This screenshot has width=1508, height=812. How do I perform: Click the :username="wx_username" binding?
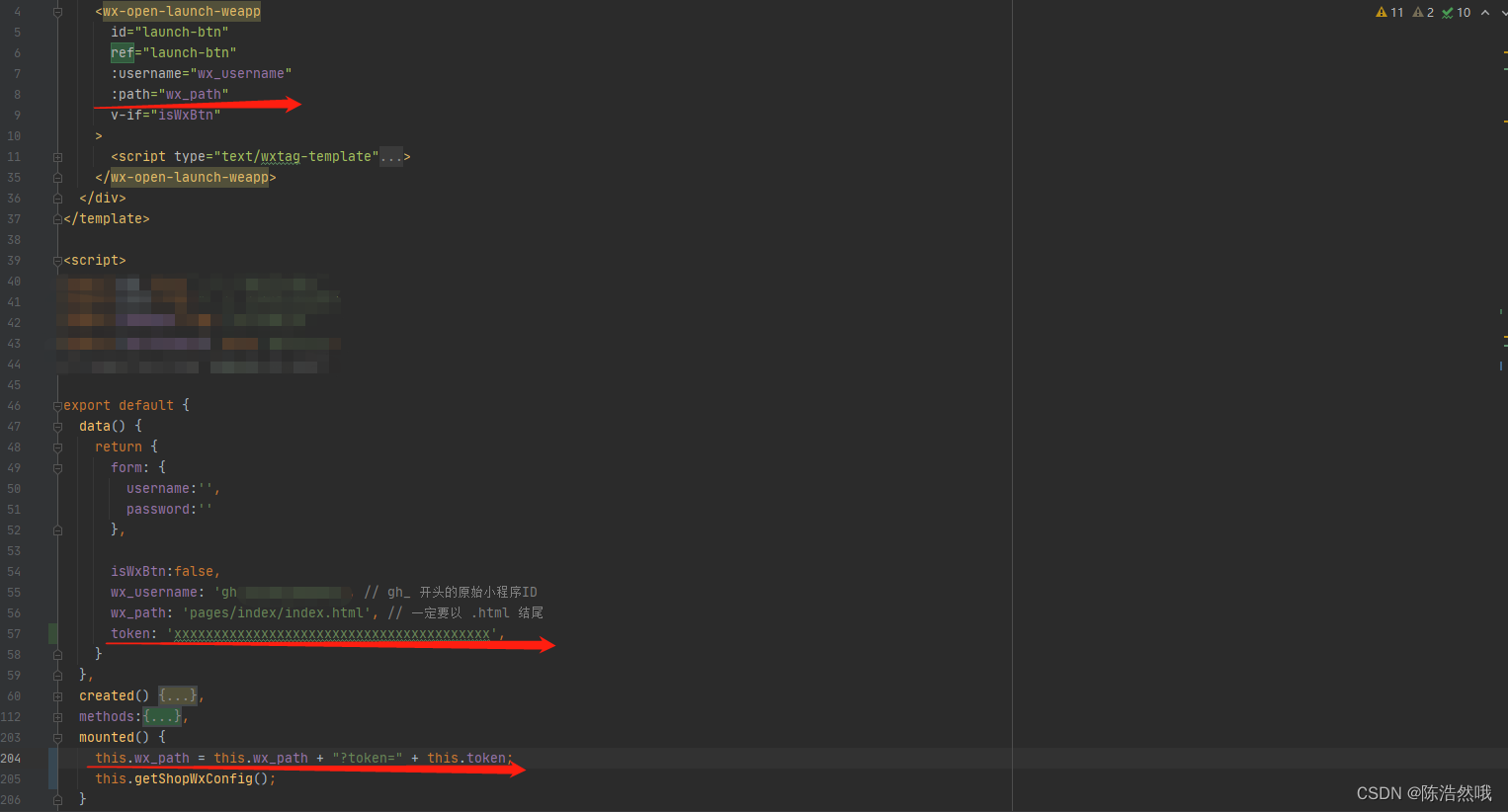tap(202, 74)
